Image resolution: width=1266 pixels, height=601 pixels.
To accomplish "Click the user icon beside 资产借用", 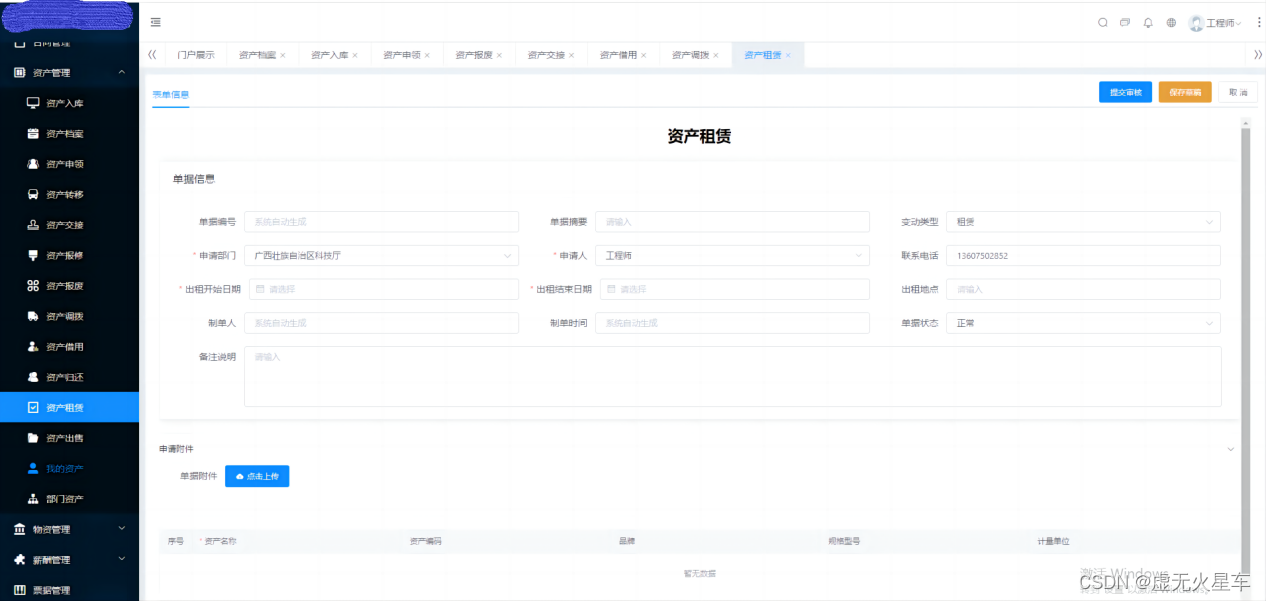I will (33, 347).
